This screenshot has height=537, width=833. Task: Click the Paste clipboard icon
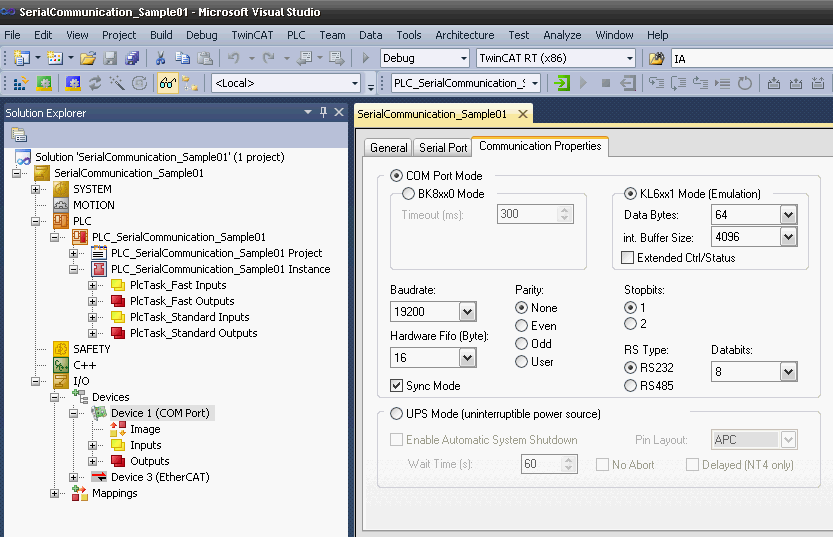(205, 58)
